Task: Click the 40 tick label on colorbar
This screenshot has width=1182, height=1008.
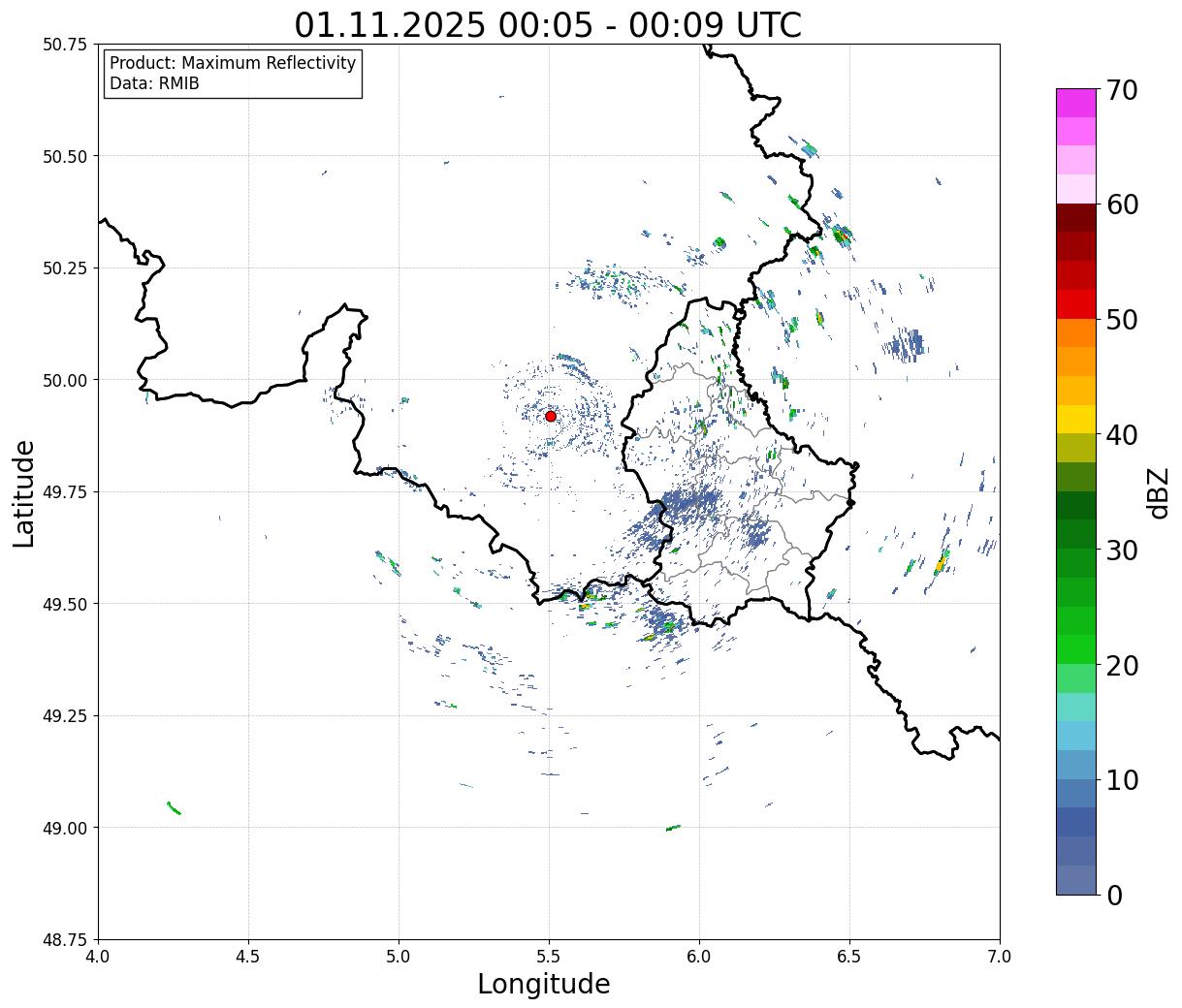Action: 1123,435
